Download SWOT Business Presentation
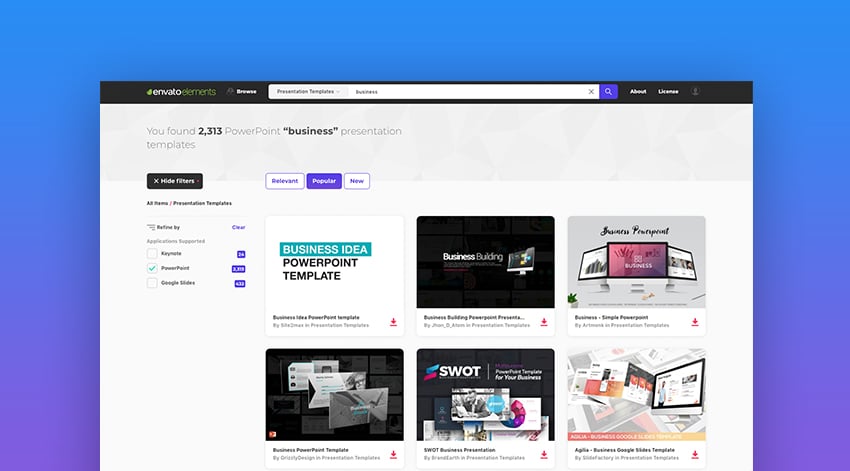The image size is (850, 471). tap(544, 455)
